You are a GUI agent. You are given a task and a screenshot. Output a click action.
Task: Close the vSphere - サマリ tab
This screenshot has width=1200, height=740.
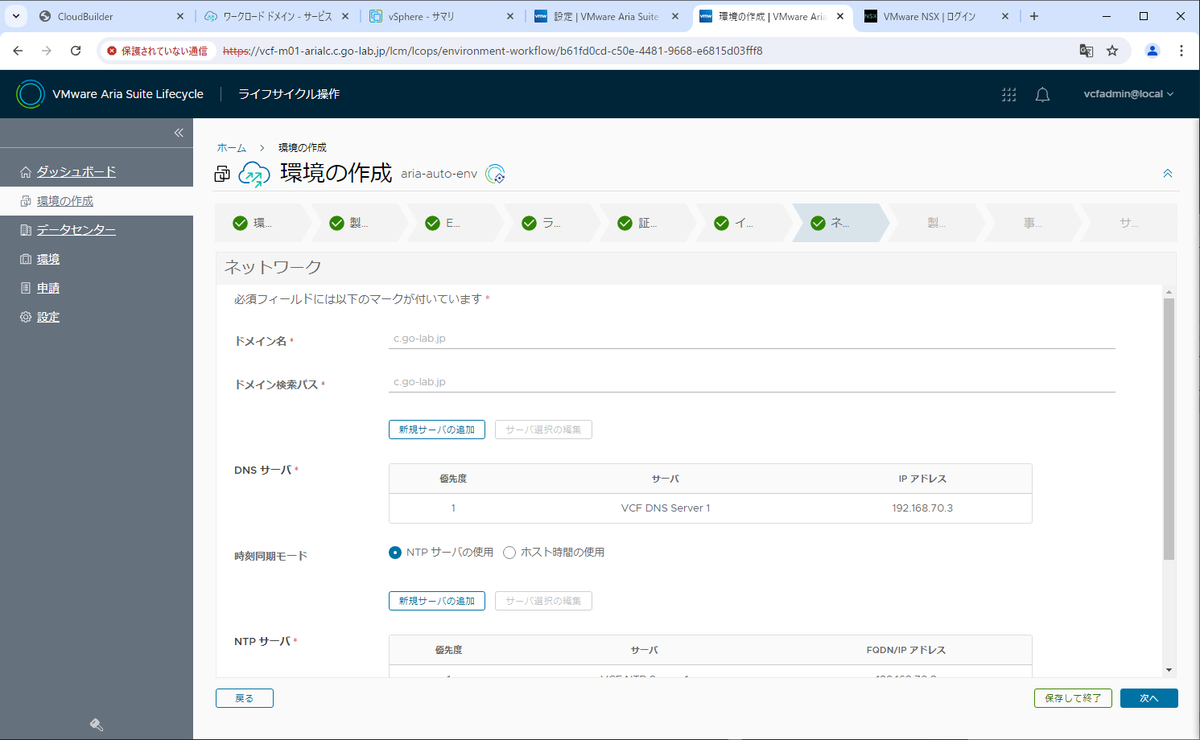click(510, 16)
